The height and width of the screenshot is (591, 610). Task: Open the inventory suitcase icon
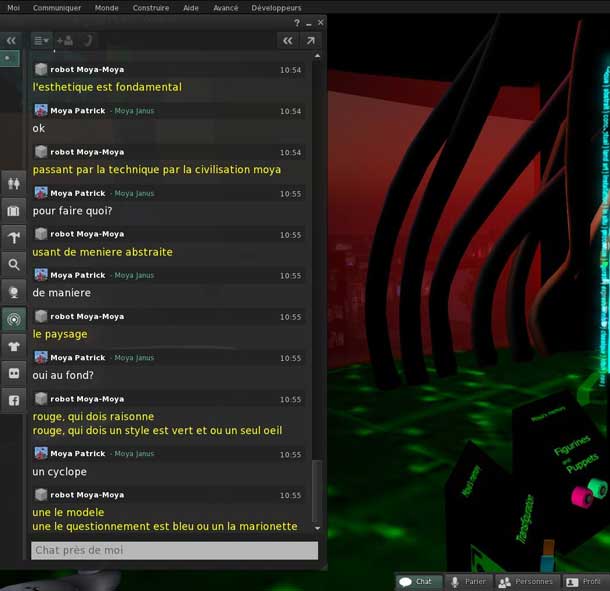click(14, 211)
